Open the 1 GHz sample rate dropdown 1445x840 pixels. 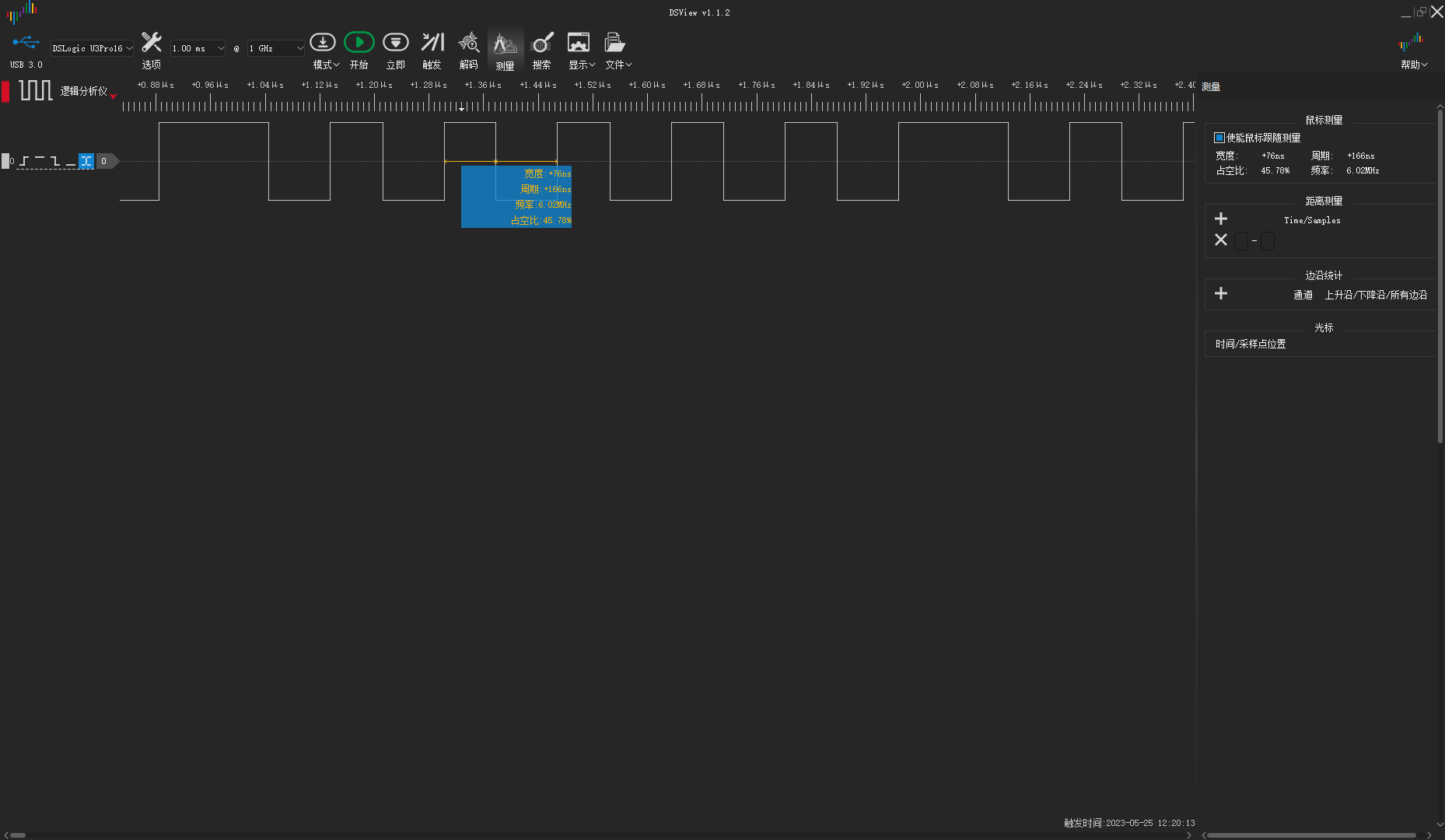click(276, 48)
